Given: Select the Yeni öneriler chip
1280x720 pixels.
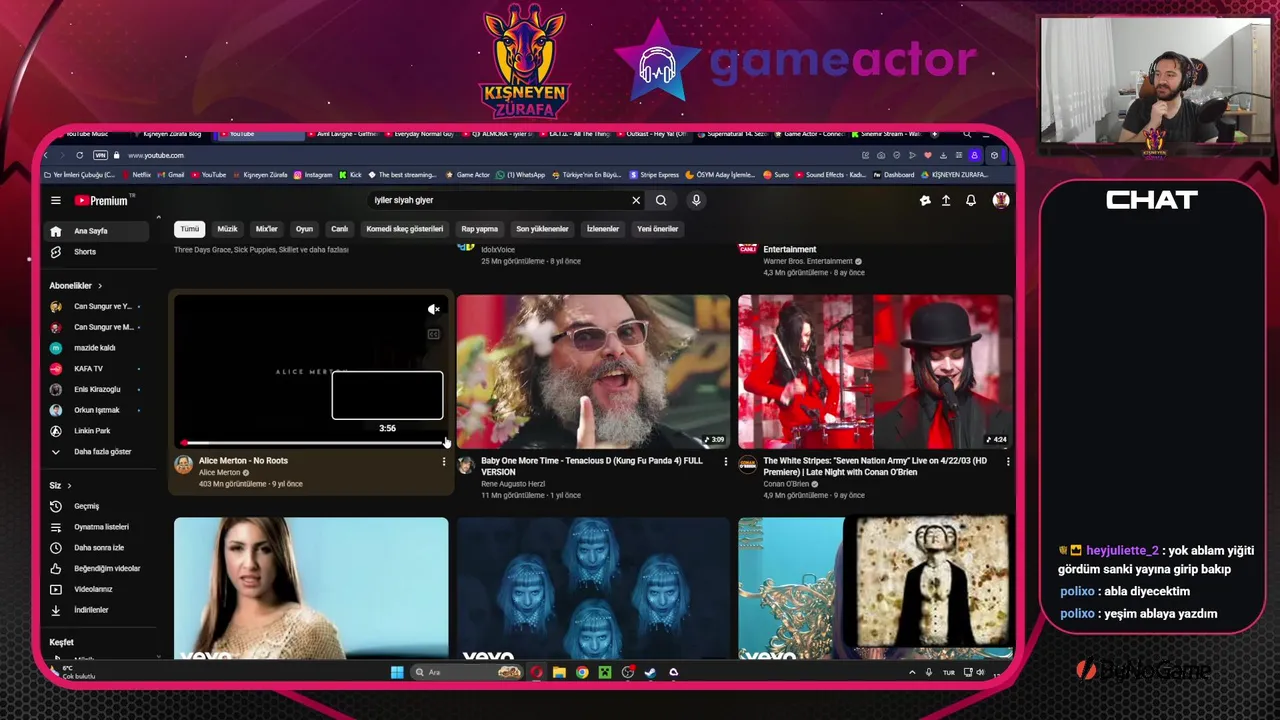Looking at the screenshot, I should [x=658, y=229].
